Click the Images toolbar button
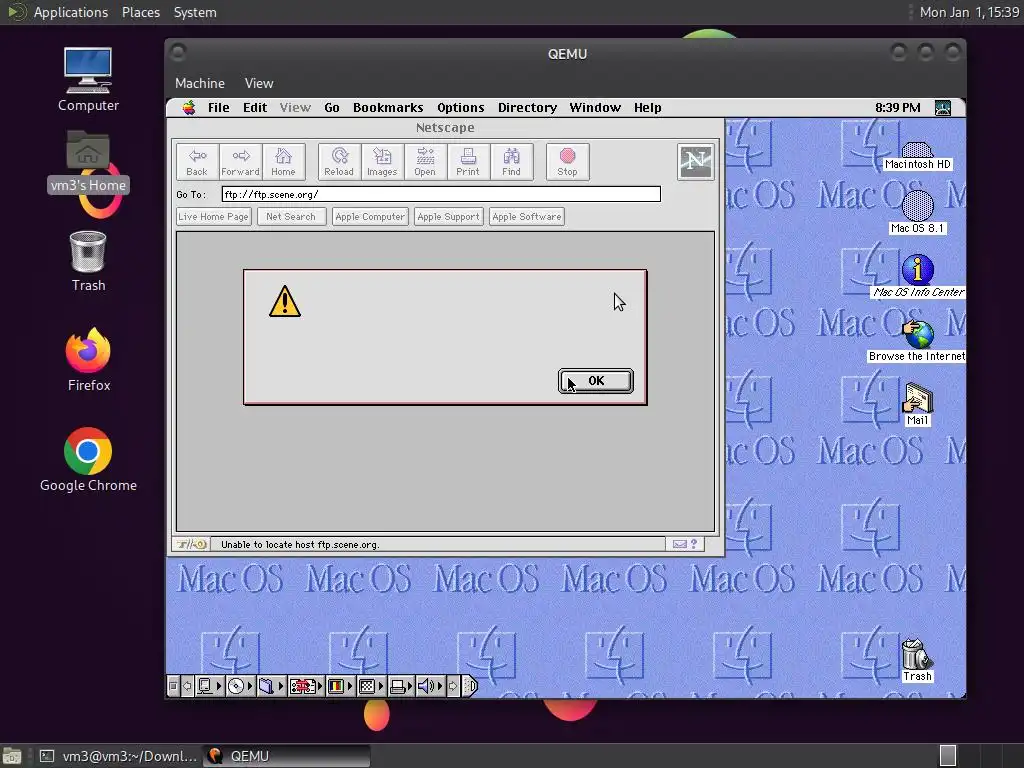 tap(382, 162)
